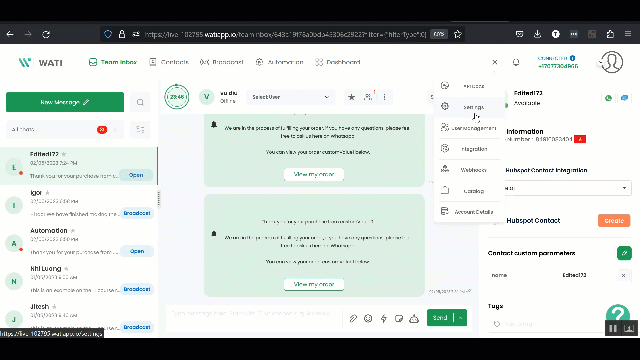Click the New Message button
The height and width of the screenshot is (360, 640).
tap(65, 102)
